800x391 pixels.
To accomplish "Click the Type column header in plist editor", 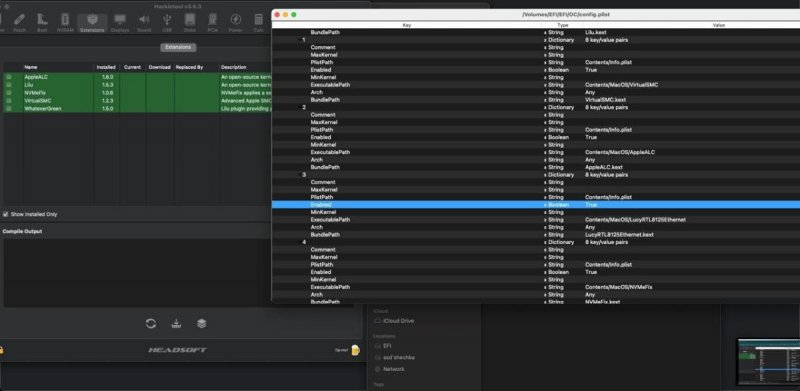I will (x=562, y=25).
